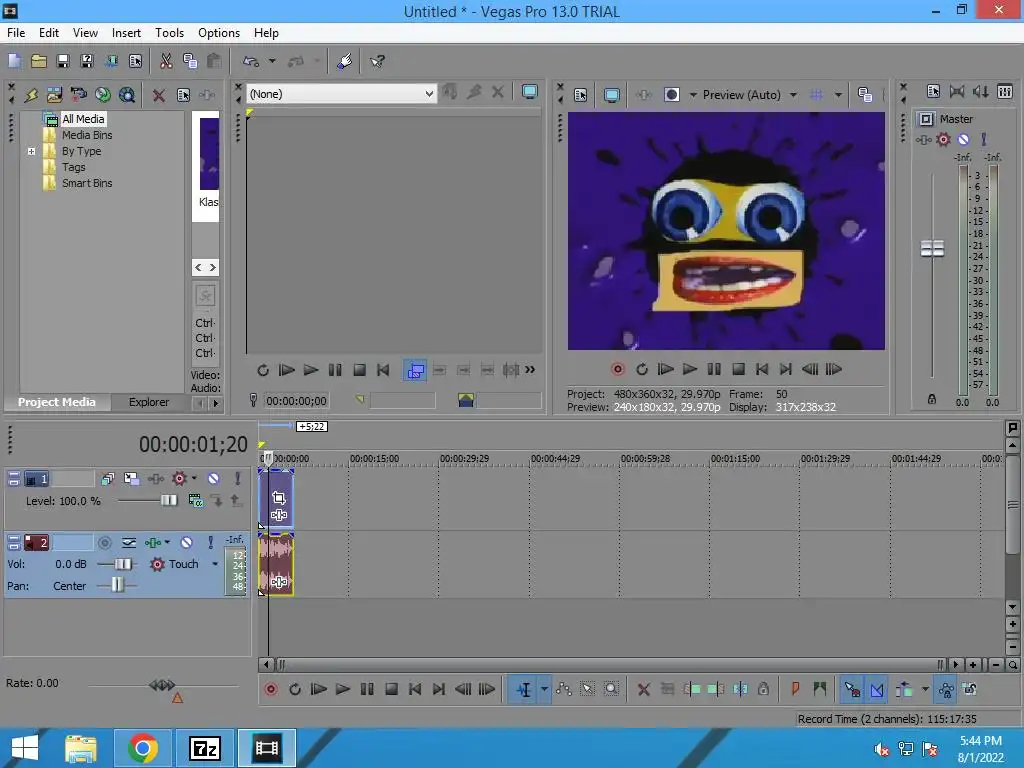Record button on timeline transport bar

pos(270,690)
